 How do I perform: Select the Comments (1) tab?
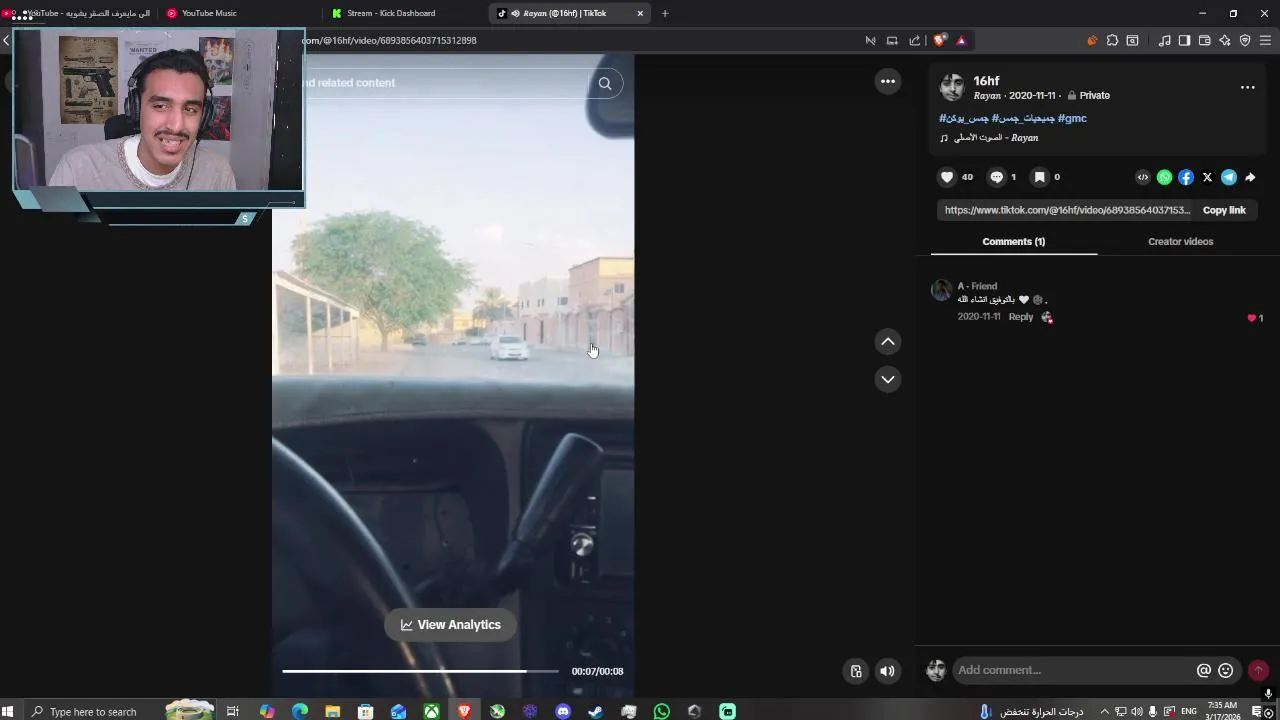[1013, 241]
